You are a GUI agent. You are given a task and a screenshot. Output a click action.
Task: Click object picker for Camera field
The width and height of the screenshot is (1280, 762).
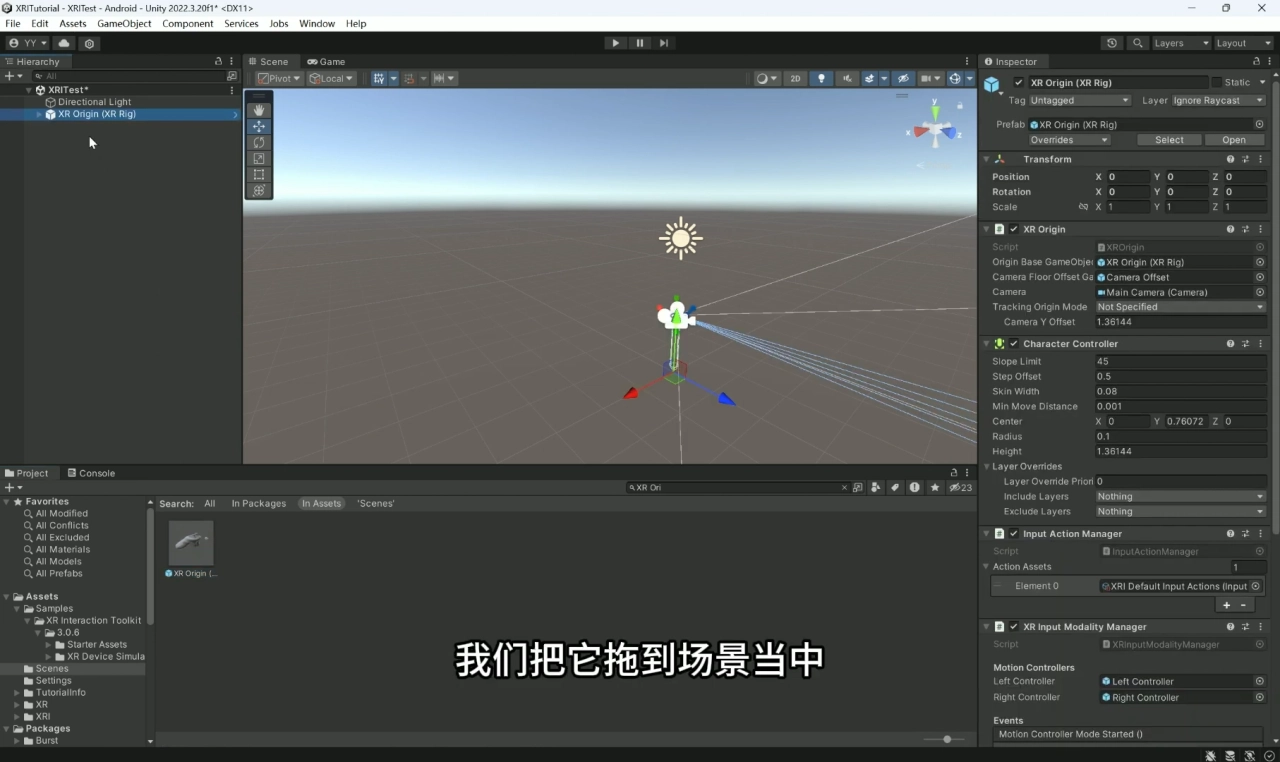click(x=1260, y=292)
